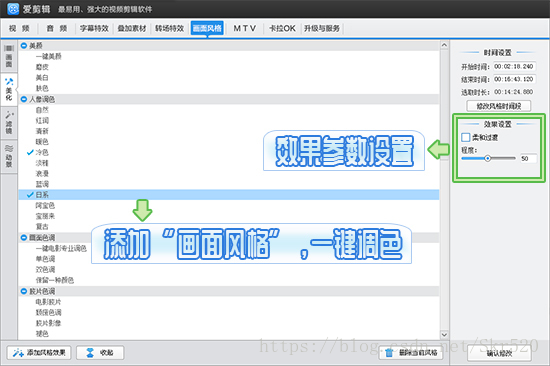
Task: Toggle the 柔和过渡 checkbox
Action: point(466,138)
